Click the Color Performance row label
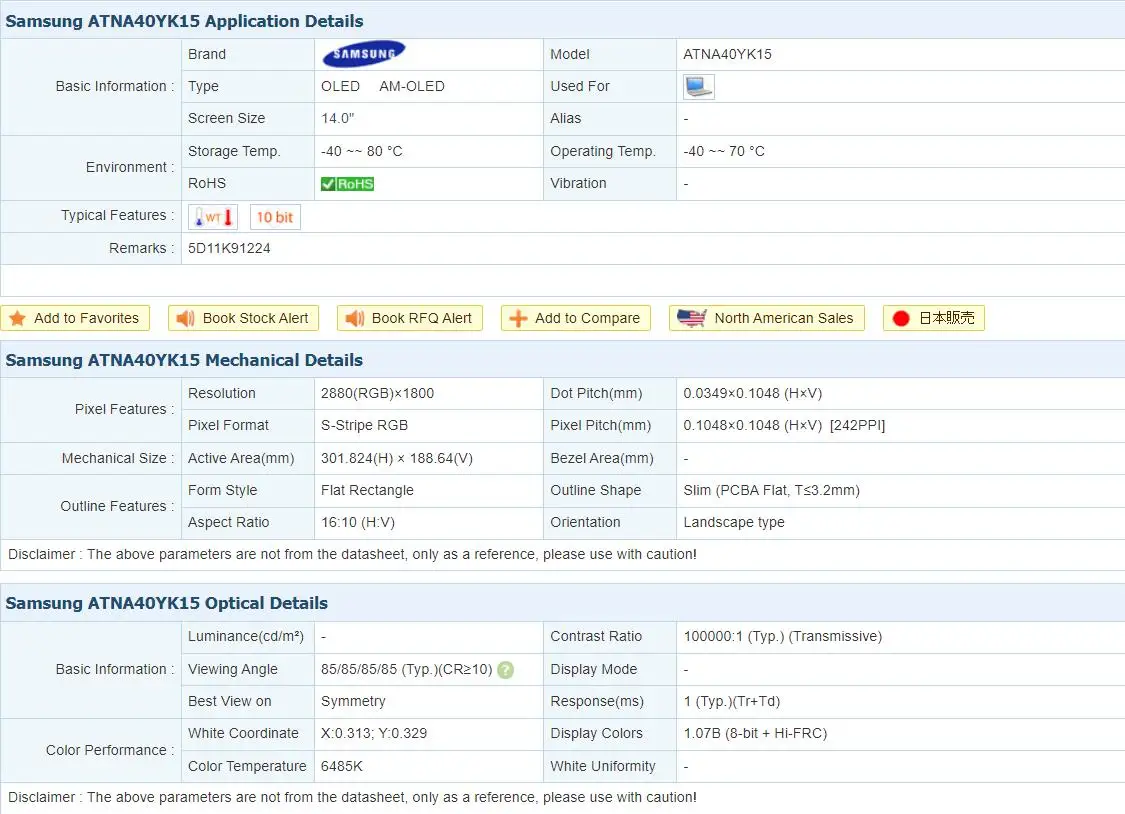The width and height of the screenshot is (1125, 814). [x=110, y=750]
